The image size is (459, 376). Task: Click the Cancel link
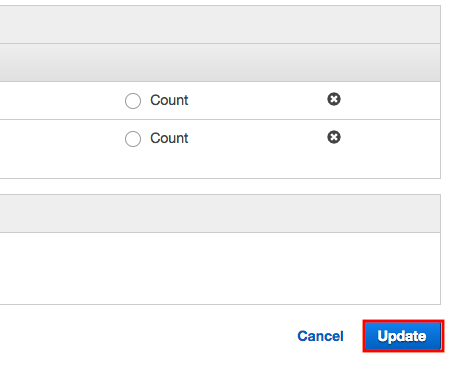click(x=320, y=336)
